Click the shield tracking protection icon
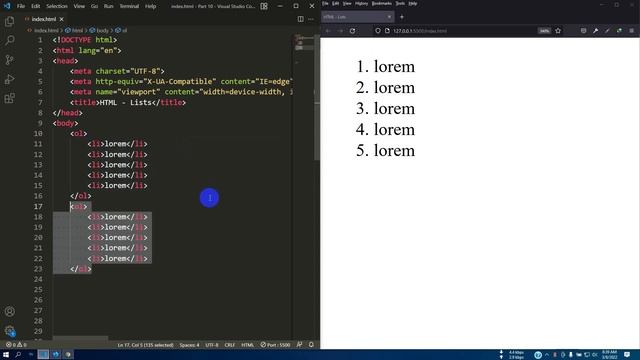Screen dimensions: 640x360 378,31
